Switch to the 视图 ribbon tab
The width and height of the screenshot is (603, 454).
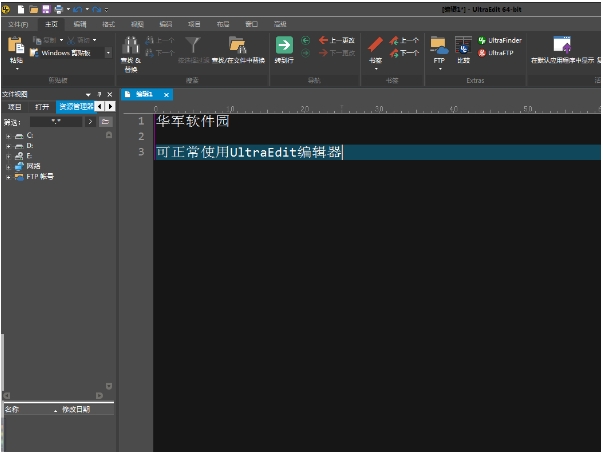[x=137, y=24]
